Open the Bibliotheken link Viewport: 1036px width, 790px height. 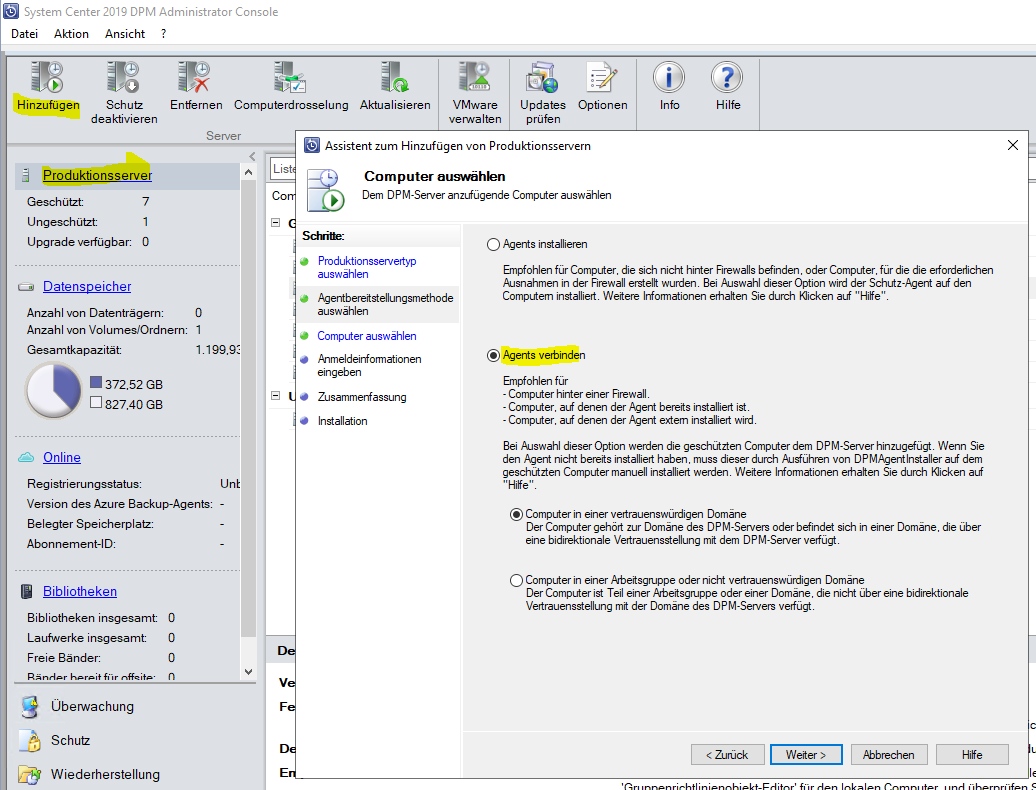(x=80, y=592)
